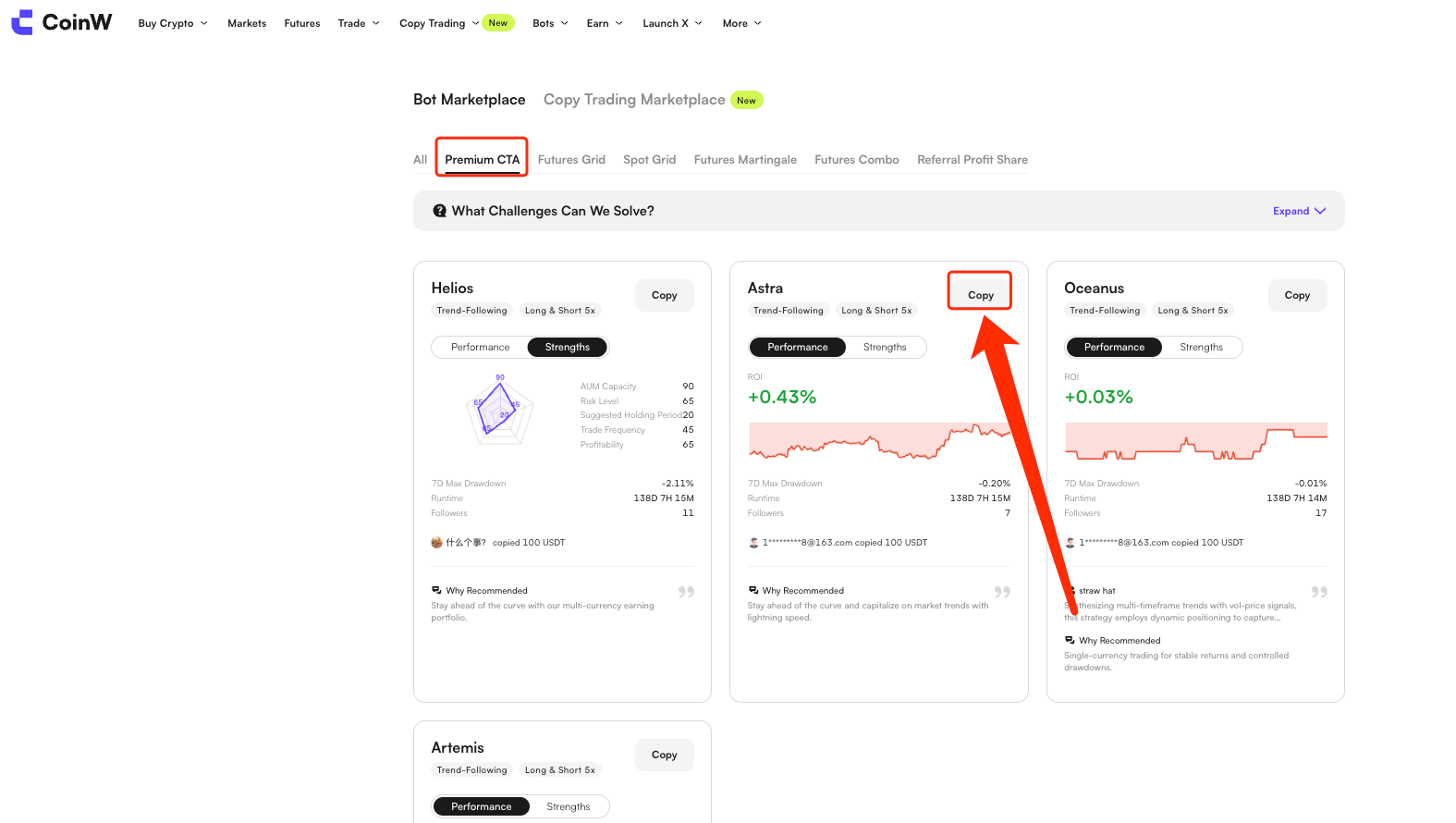Open the Copy Trading dropdown menu

pyautogui.click(x=439, y=23)
